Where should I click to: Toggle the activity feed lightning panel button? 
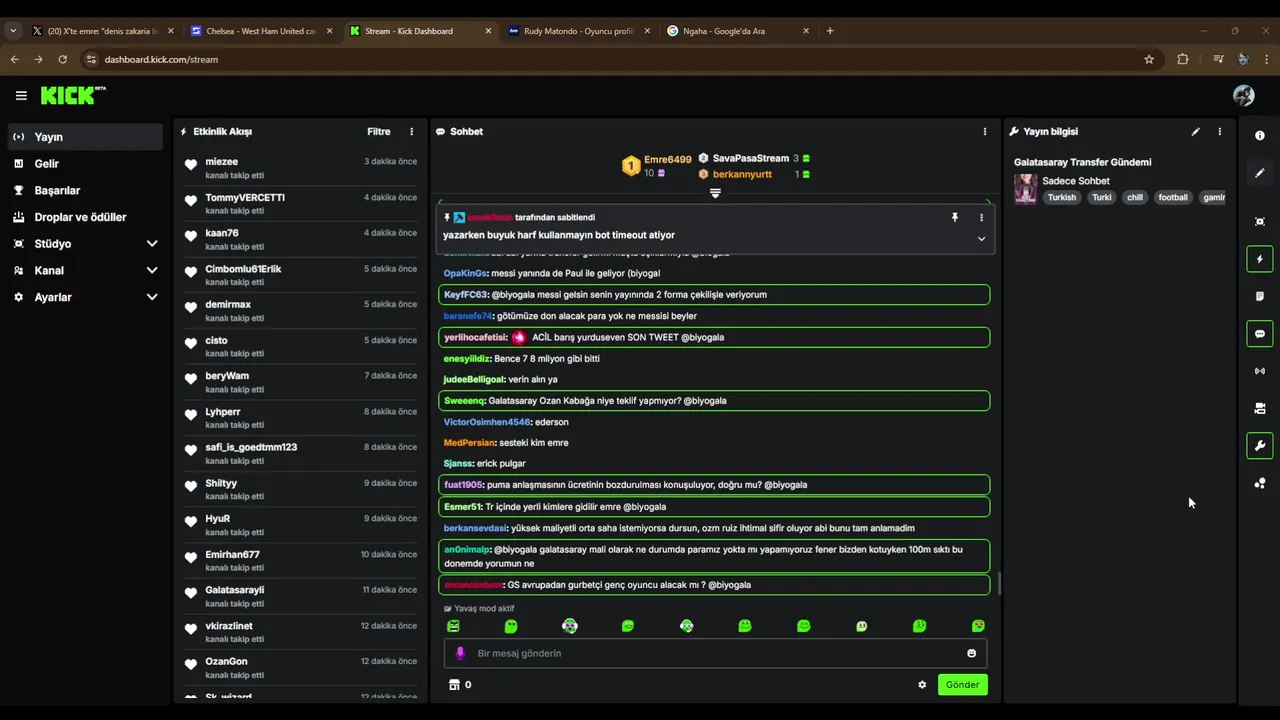(x=1260, y=259)
